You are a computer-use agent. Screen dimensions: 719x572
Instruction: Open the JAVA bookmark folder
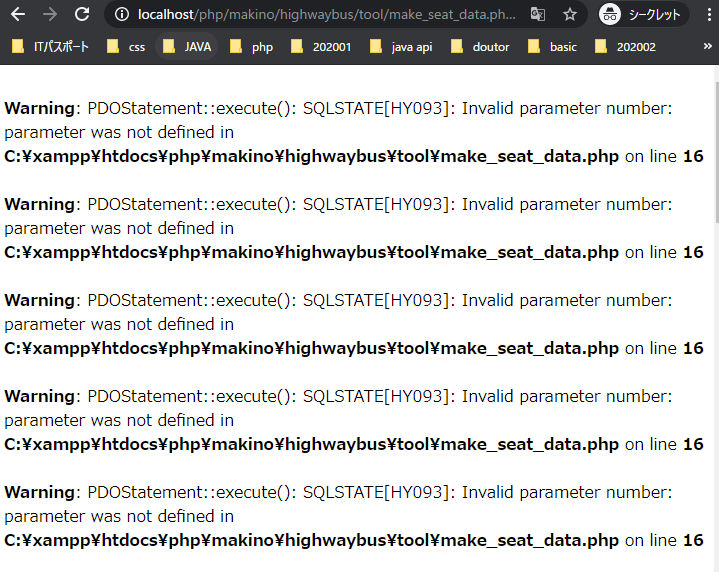(x=187, y=47)
